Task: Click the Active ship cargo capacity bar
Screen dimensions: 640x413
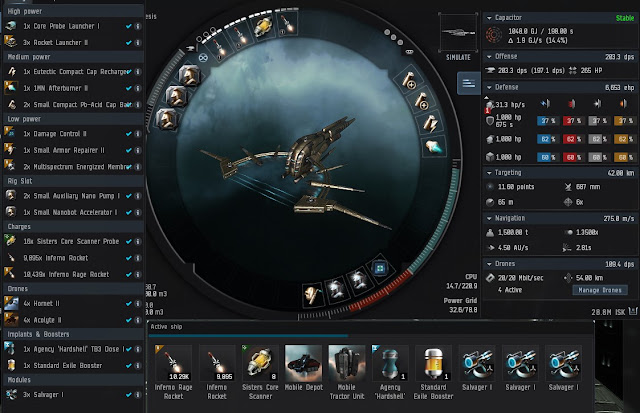Action: coord(371,336)
